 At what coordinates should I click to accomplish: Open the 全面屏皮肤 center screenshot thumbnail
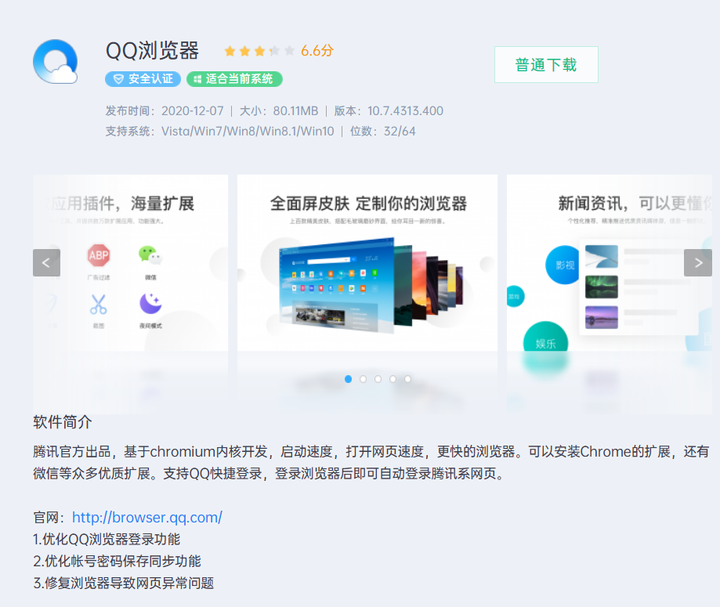pyautogui.click(x=367, y=263)
